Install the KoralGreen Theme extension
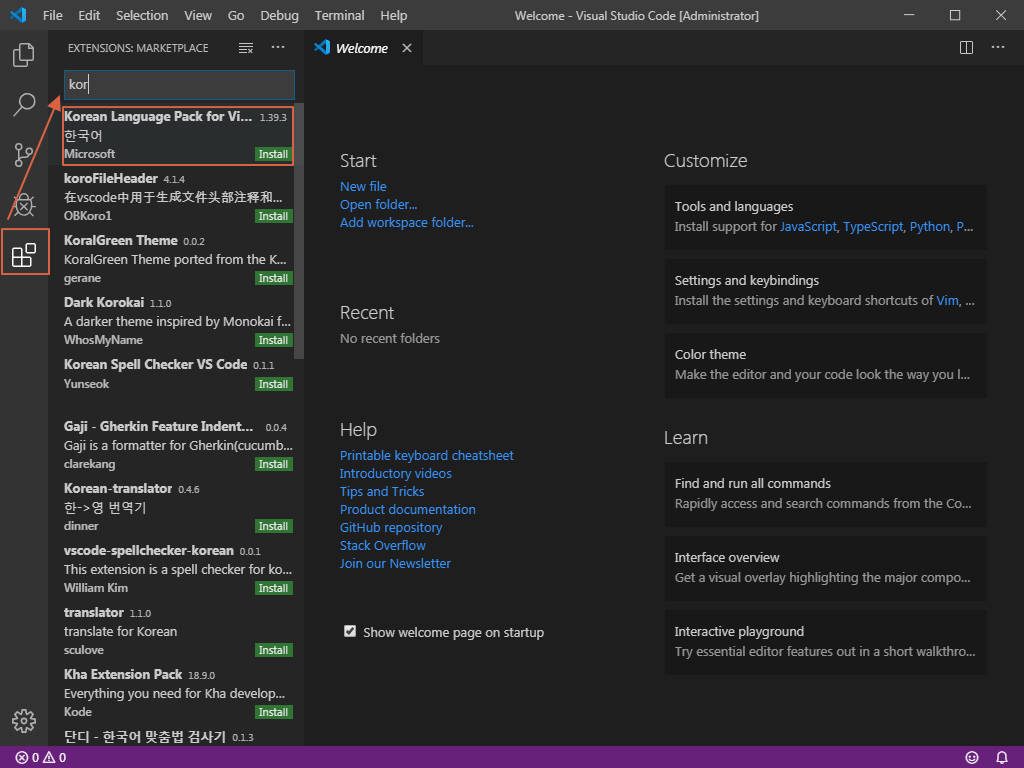The width and height of the screenshot is (1024, 768). click(273, 278)
